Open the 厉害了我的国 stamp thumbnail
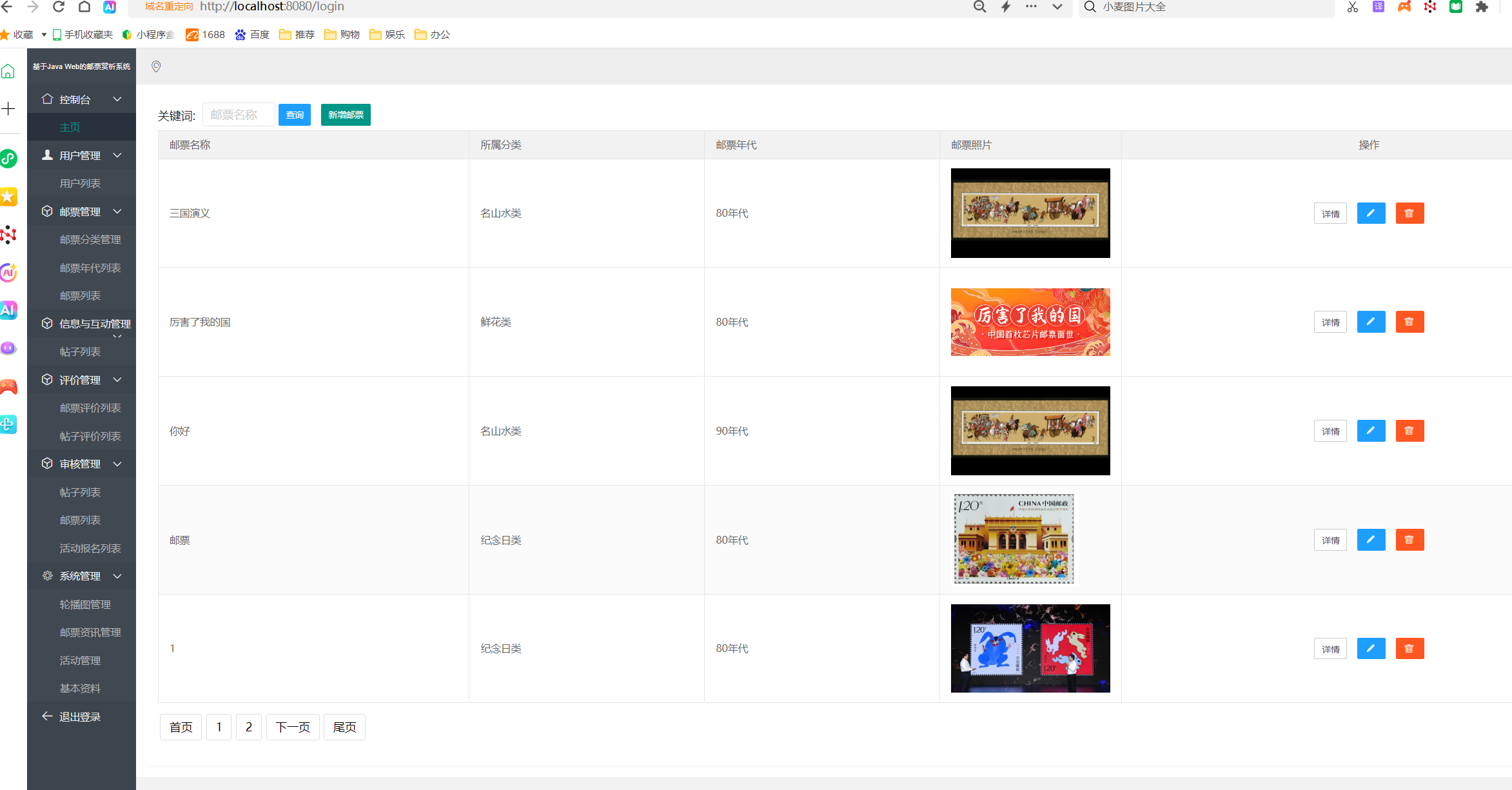Screen dimensions: 1512x790 1030,322
